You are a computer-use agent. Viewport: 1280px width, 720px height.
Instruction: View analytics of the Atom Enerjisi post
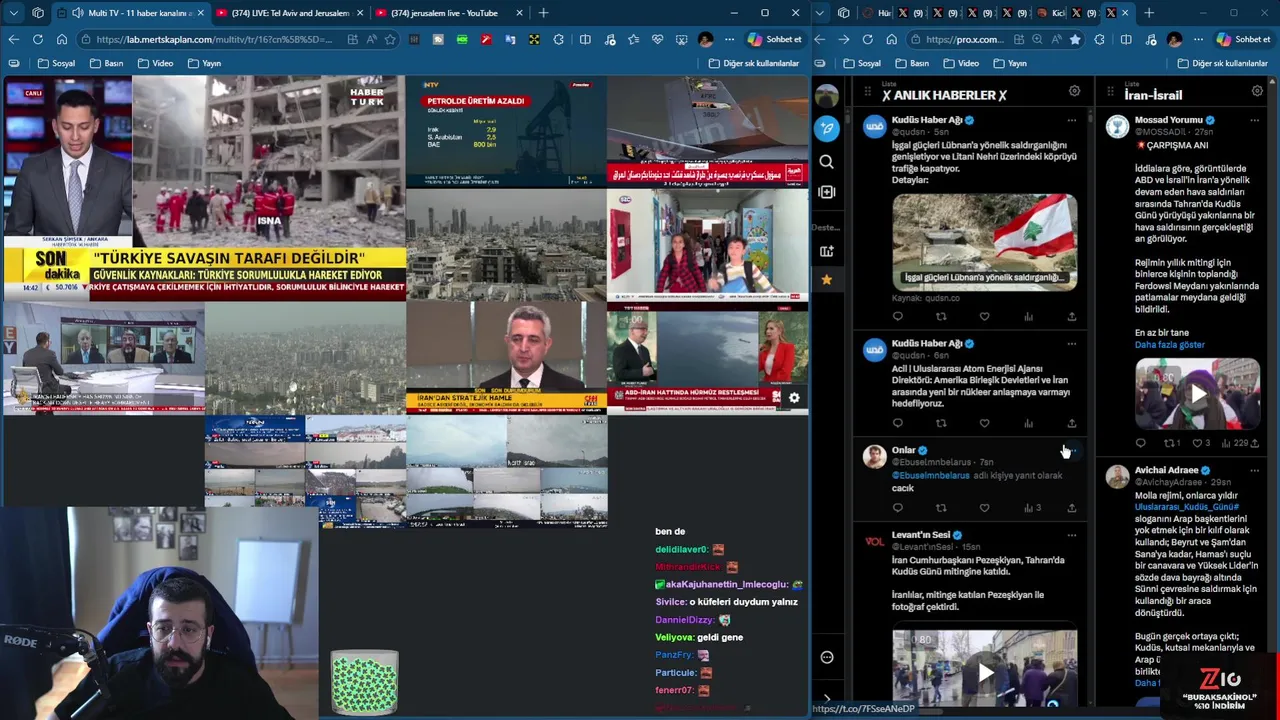pos(1028,423)
